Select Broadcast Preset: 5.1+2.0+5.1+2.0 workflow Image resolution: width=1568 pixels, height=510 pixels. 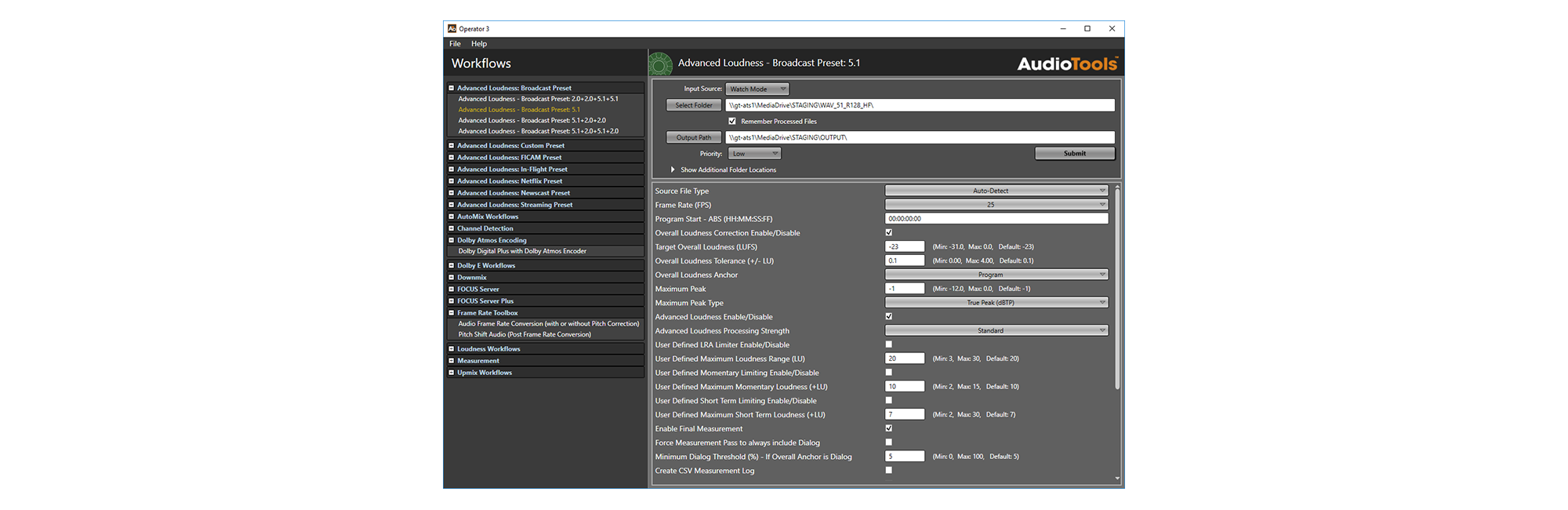click(x=539, y=131)
